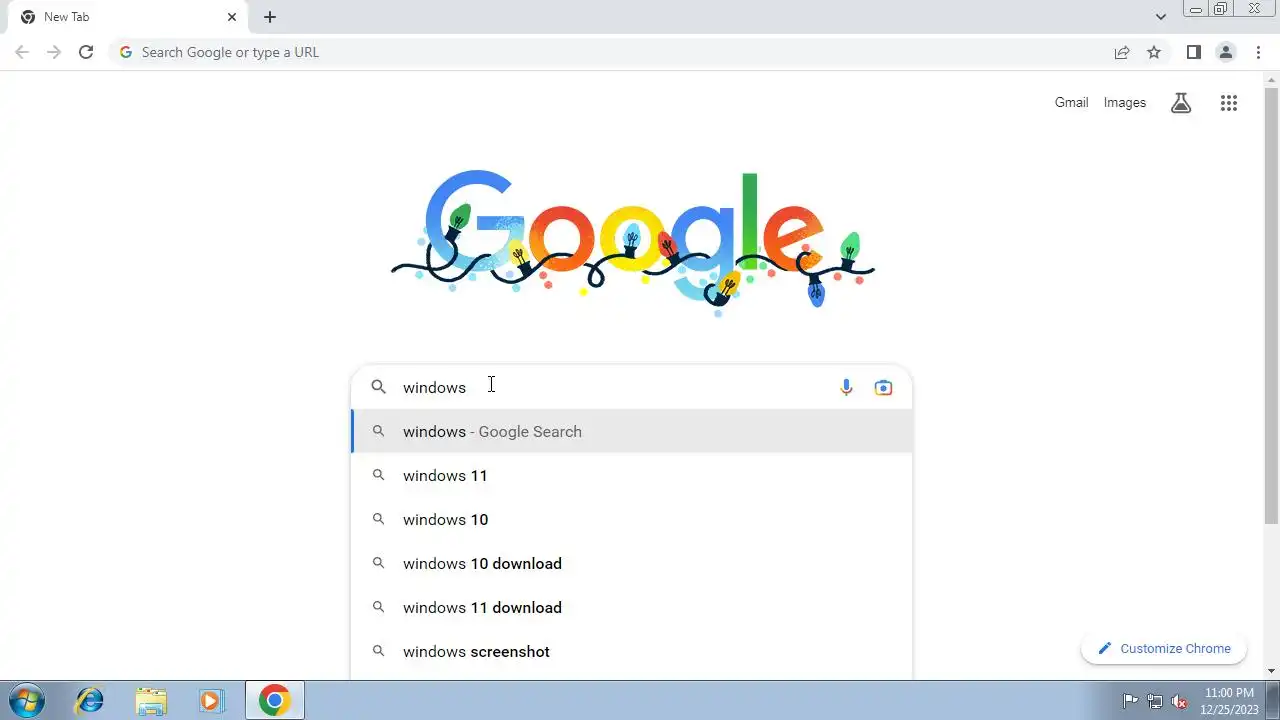The width and height of the screenshot is (1280, 720).
Task: Open the Google apps grid
Action: point(1229,102)
